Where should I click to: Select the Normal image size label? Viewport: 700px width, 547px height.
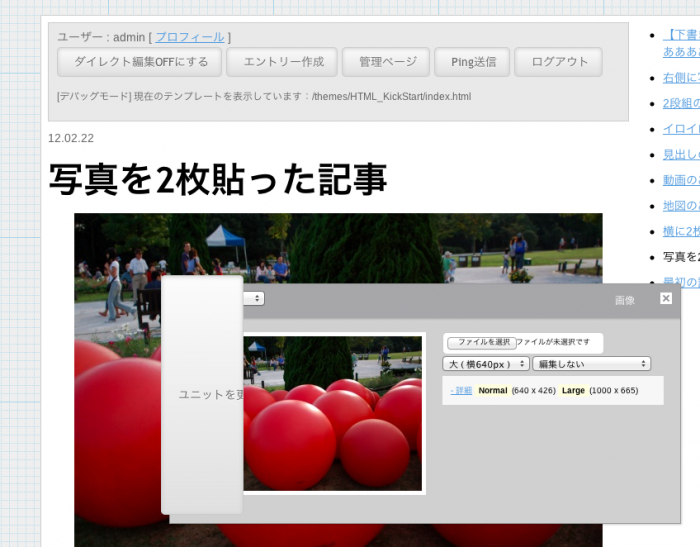493,391
